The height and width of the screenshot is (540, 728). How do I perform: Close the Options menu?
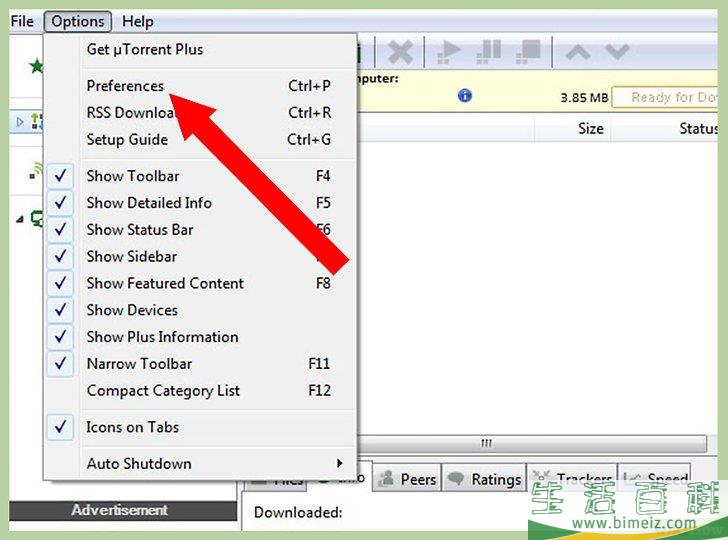pyautogui.click(x=78, y=21)
